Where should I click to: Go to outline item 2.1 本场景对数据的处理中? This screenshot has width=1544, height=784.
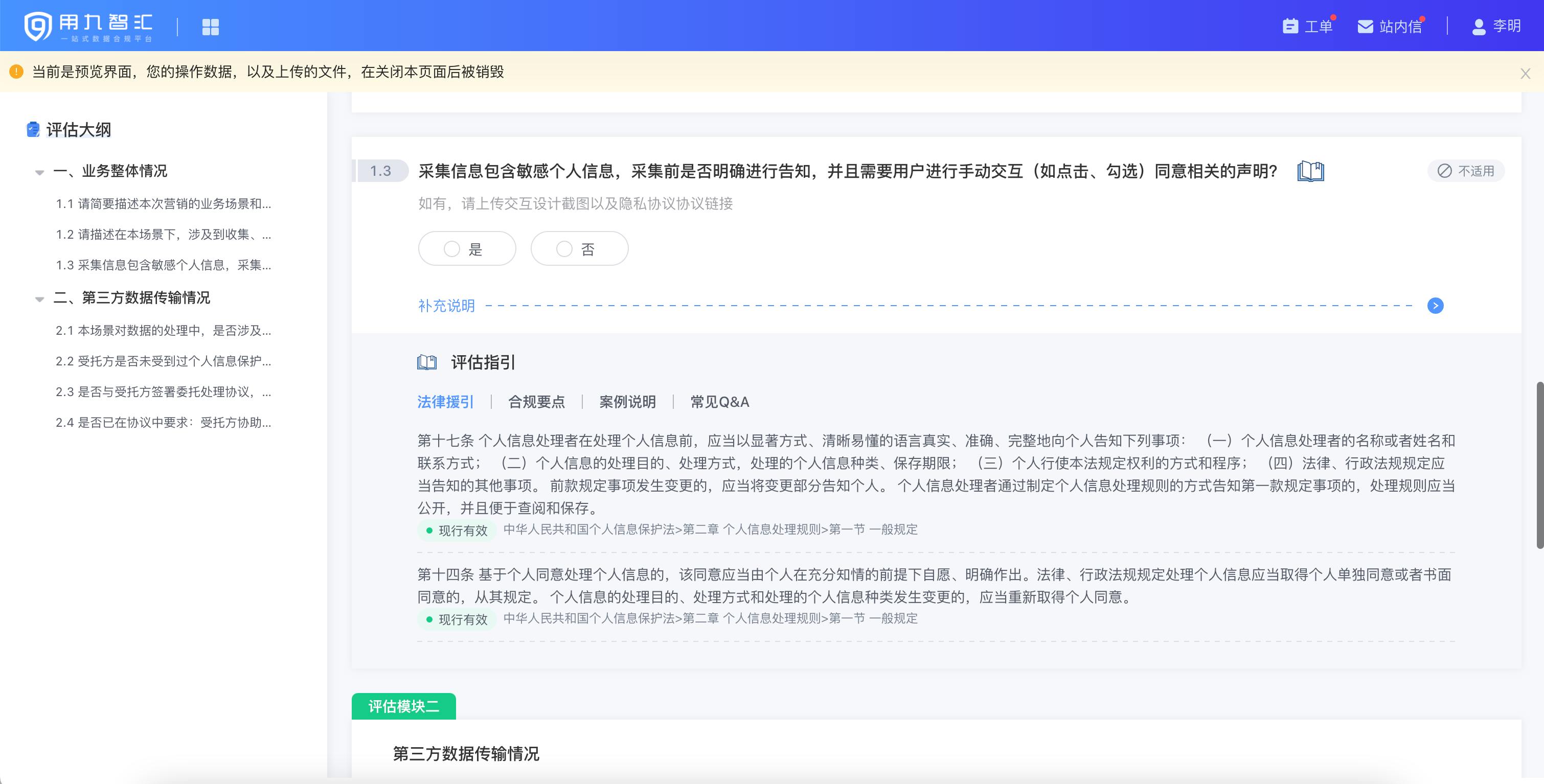pyautogui.click(x=163, y=330)
